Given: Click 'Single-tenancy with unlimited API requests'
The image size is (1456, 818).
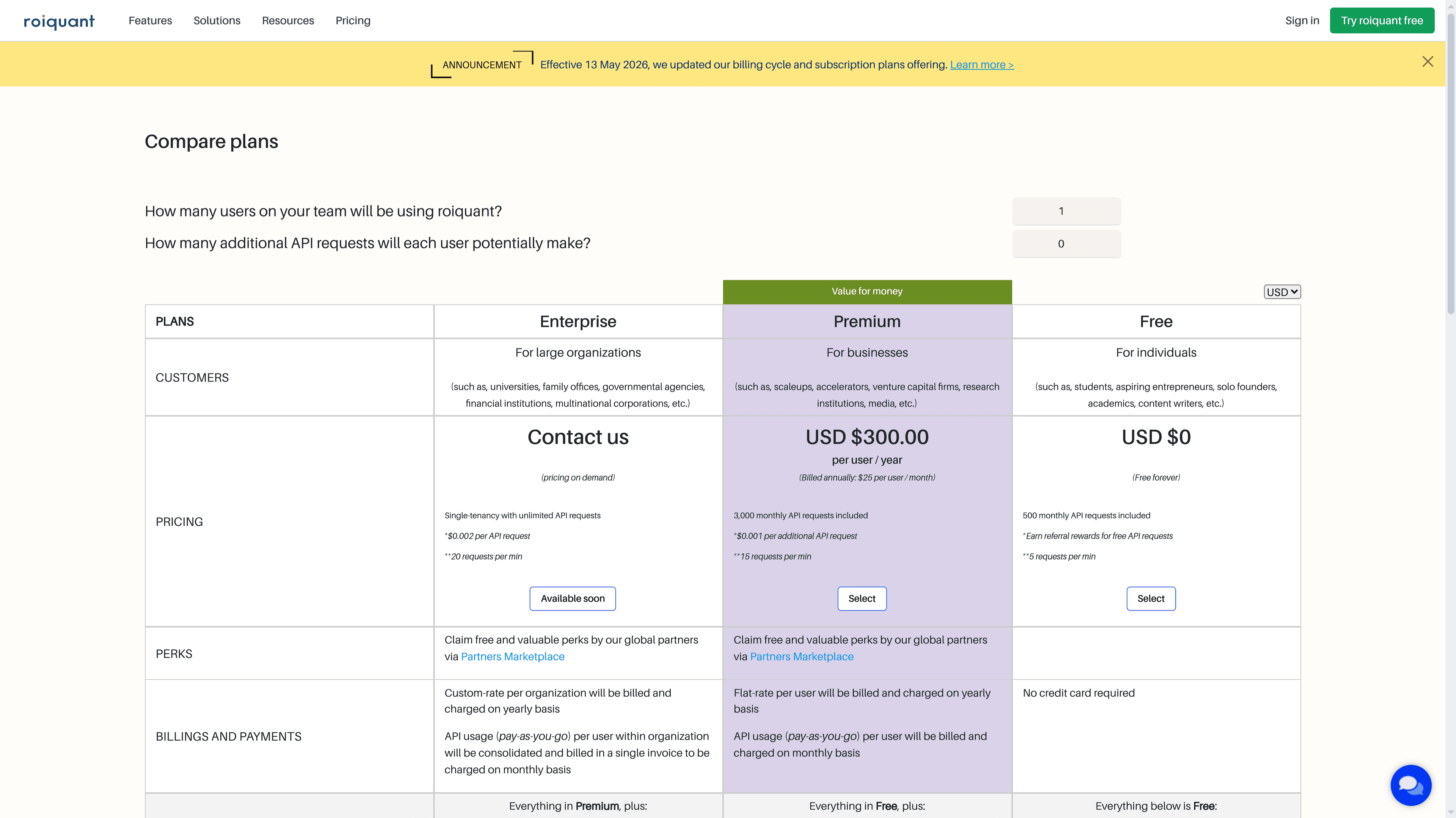Looking at the screenshot, I should pyautogui.click(x=522, y=515).
